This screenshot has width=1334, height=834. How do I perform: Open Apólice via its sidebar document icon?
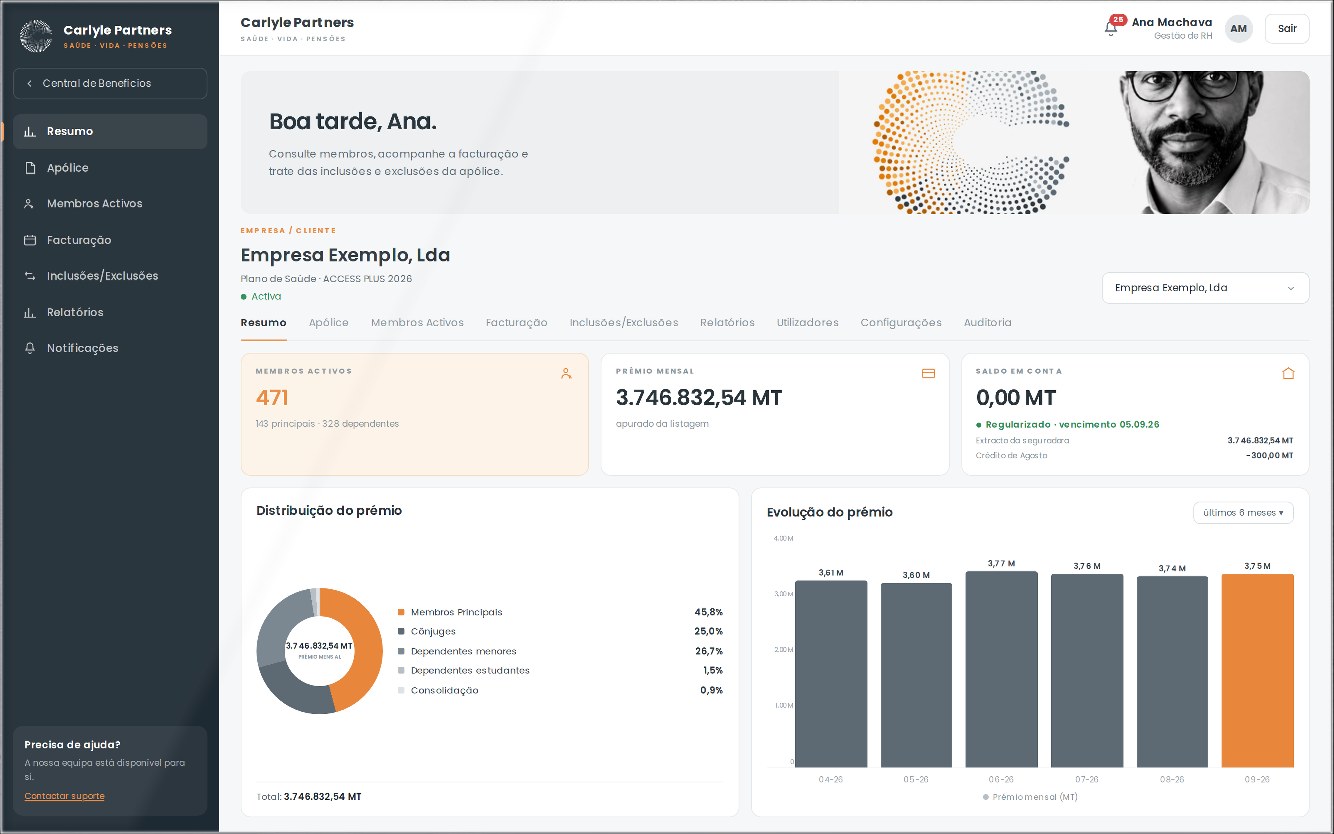(x=30, y=168)
